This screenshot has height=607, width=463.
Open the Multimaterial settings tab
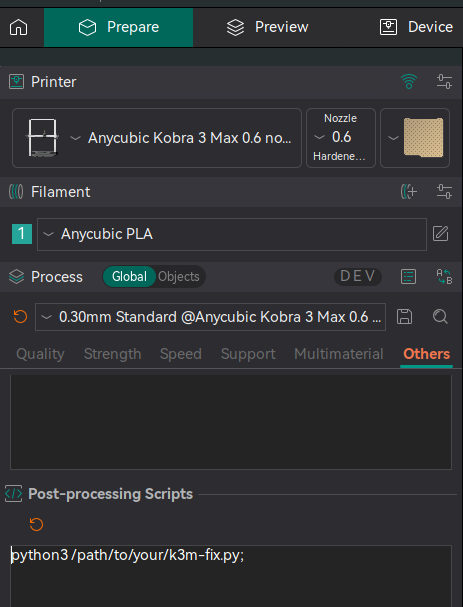[x=339, y=354]
